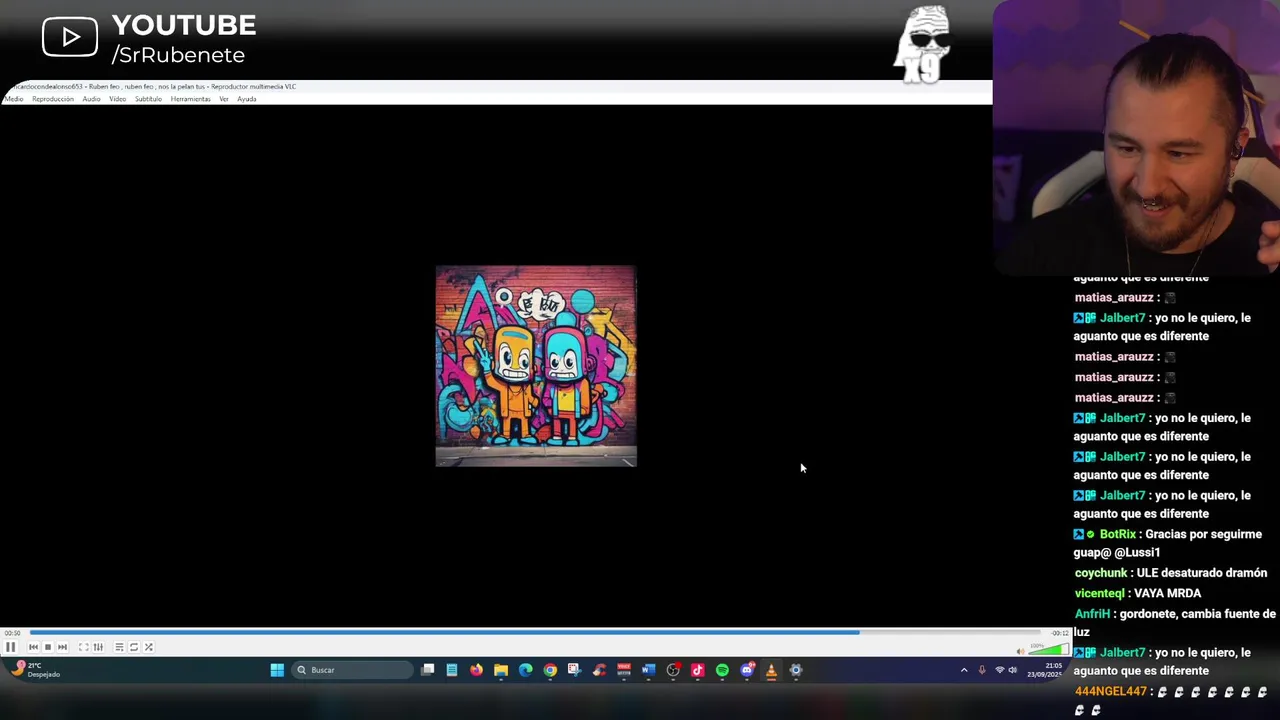The height and width of the screenshot is (720, 1280).
Task: Open Task View on the taskbar
Action: [x=428, y=670]
